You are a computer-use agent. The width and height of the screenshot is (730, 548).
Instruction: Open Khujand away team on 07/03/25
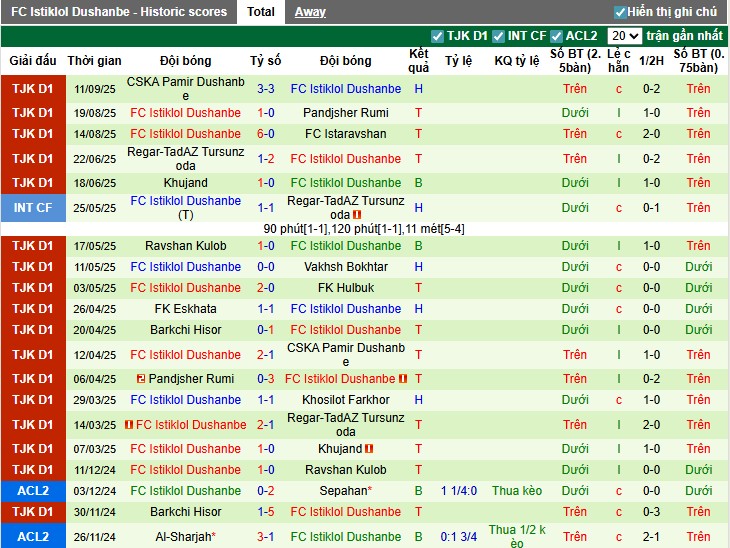(340, 449)
